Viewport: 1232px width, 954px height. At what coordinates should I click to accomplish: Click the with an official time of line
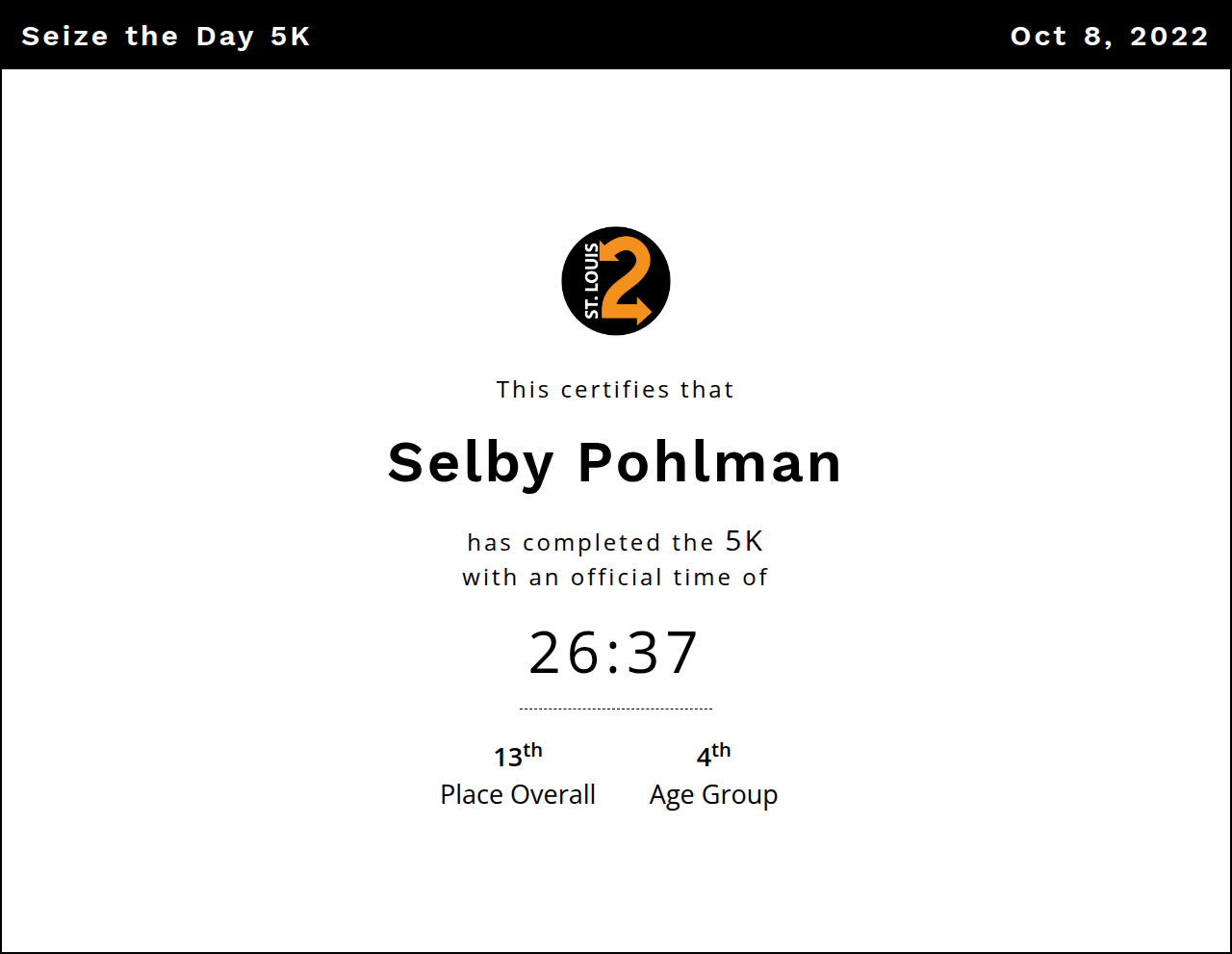[x=615, y=578]
